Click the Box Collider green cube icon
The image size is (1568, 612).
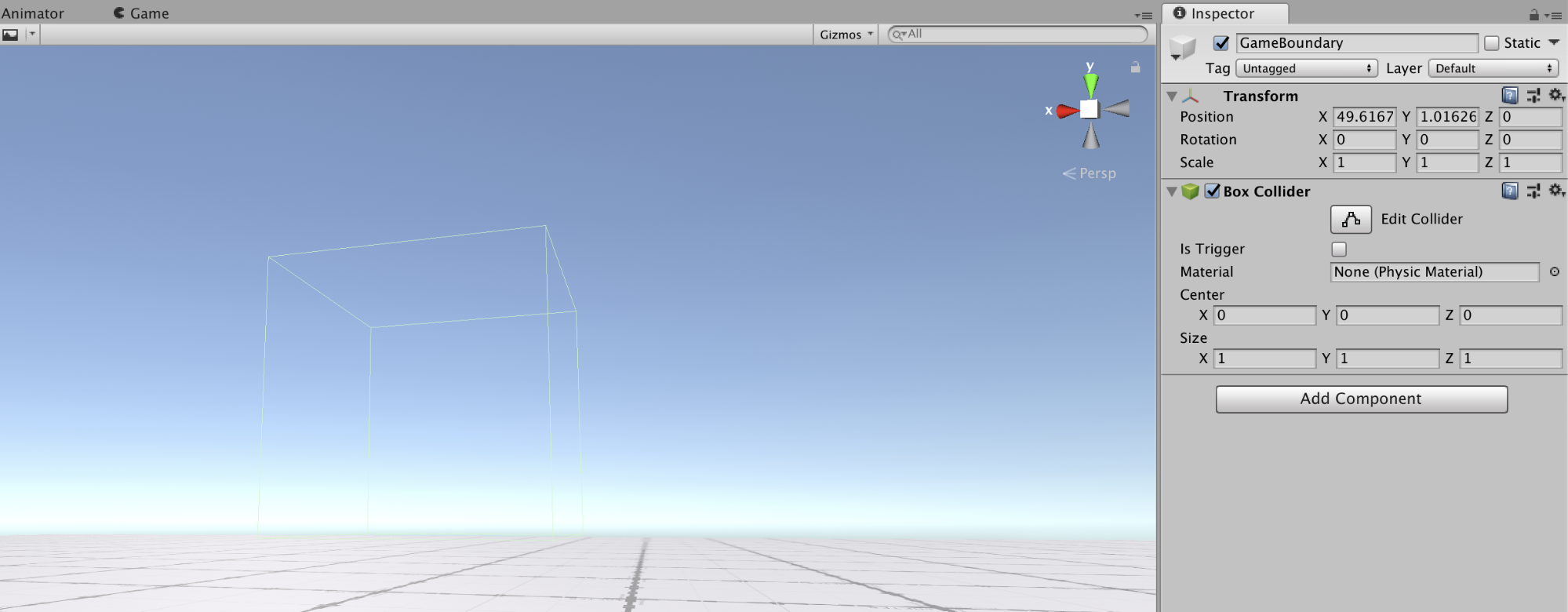click(1191, 191)
